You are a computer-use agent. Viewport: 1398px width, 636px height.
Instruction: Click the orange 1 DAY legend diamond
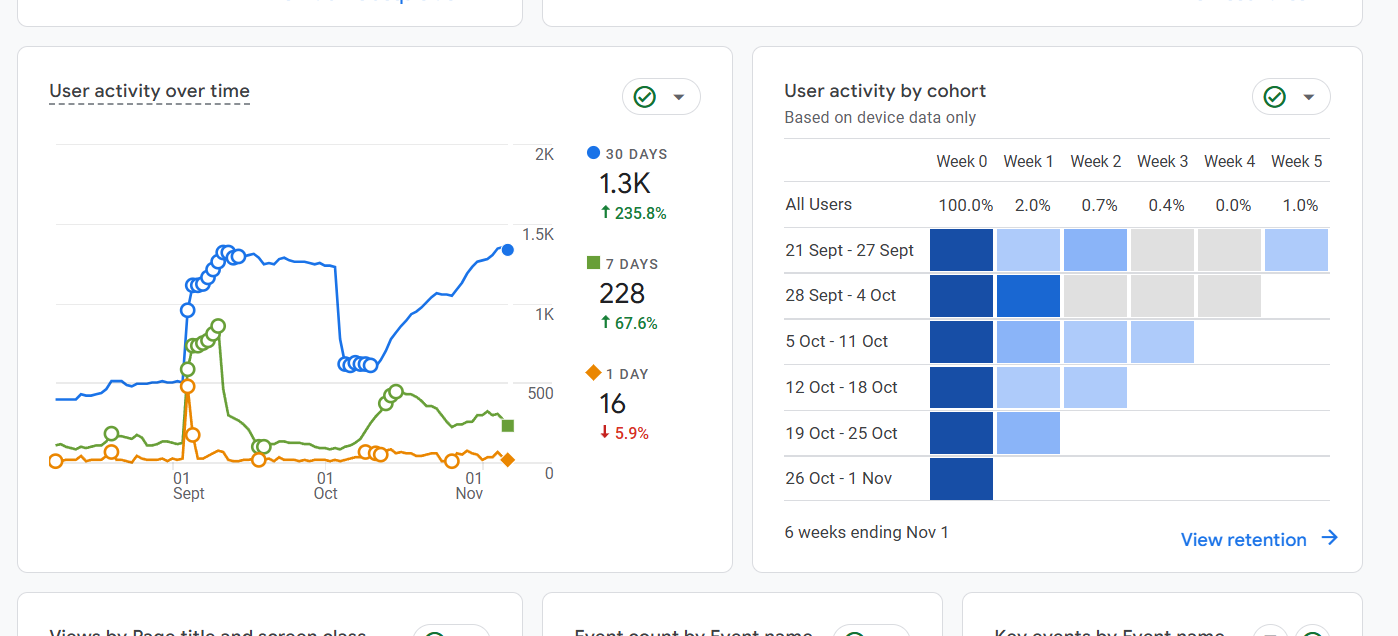pos(593,373)
